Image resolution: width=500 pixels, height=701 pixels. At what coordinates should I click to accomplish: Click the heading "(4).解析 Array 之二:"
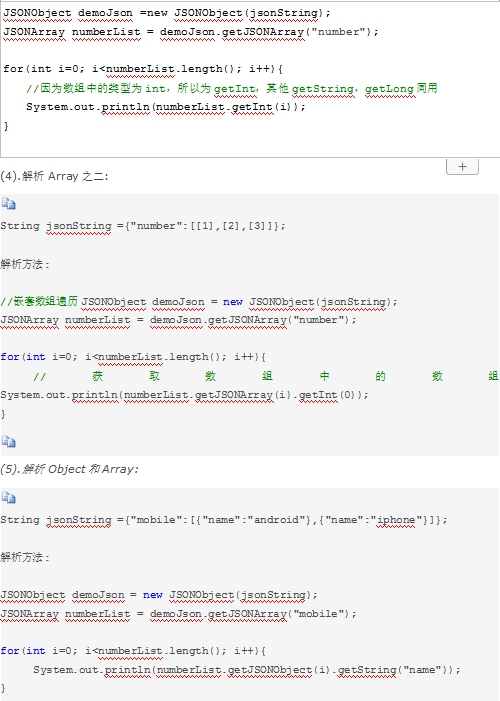click(x=55, y=176)
